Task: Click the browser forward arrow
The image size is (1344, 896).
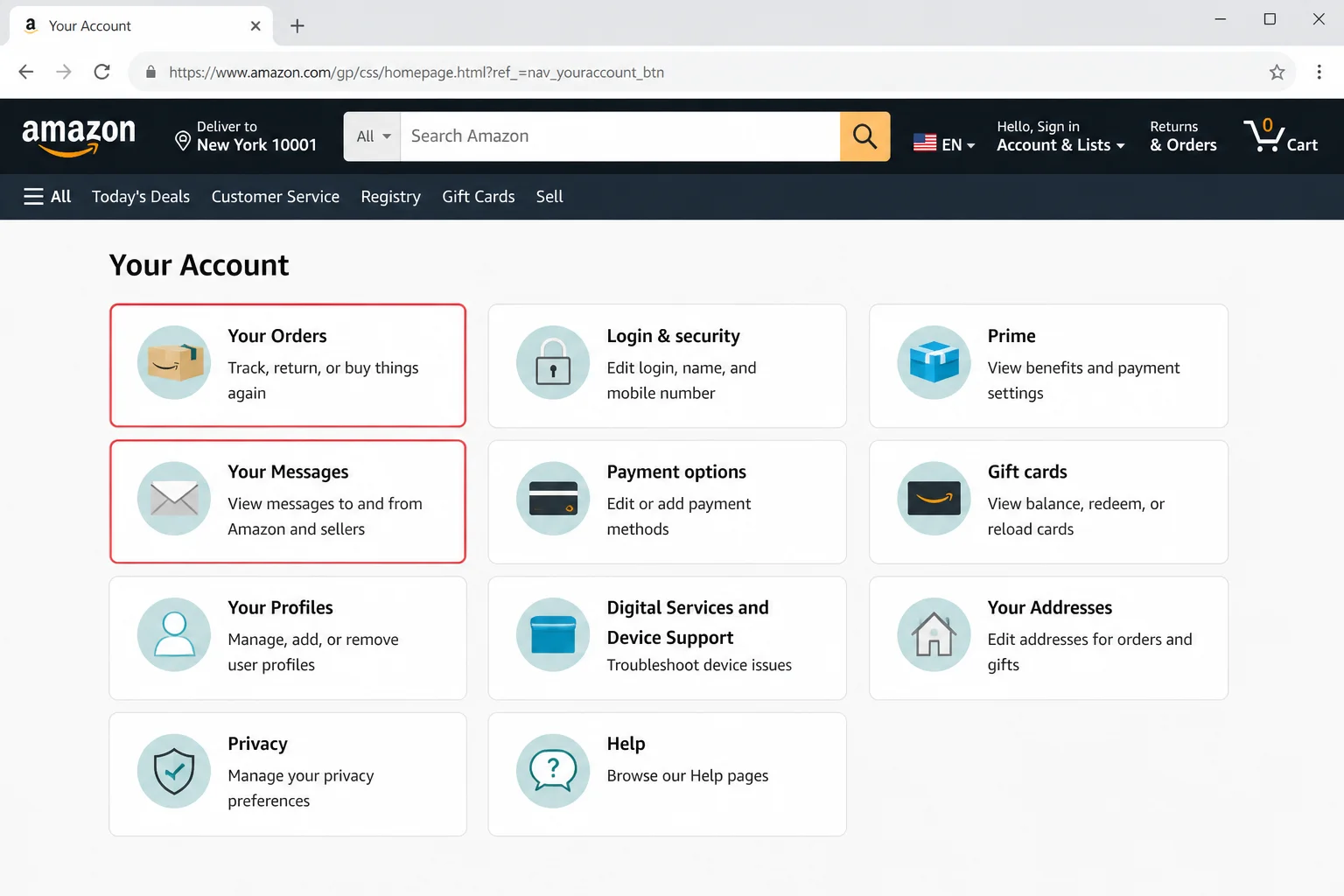Action: point(64,72)
